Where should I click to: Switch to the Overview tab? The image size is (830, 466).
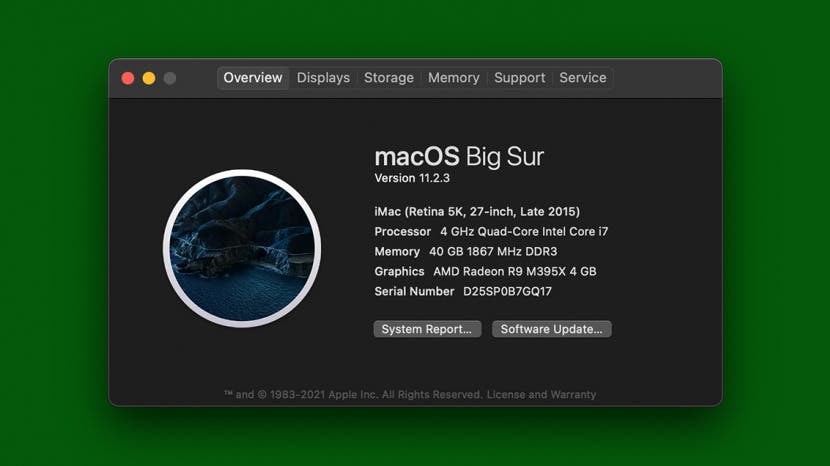(x=252, y=78)
